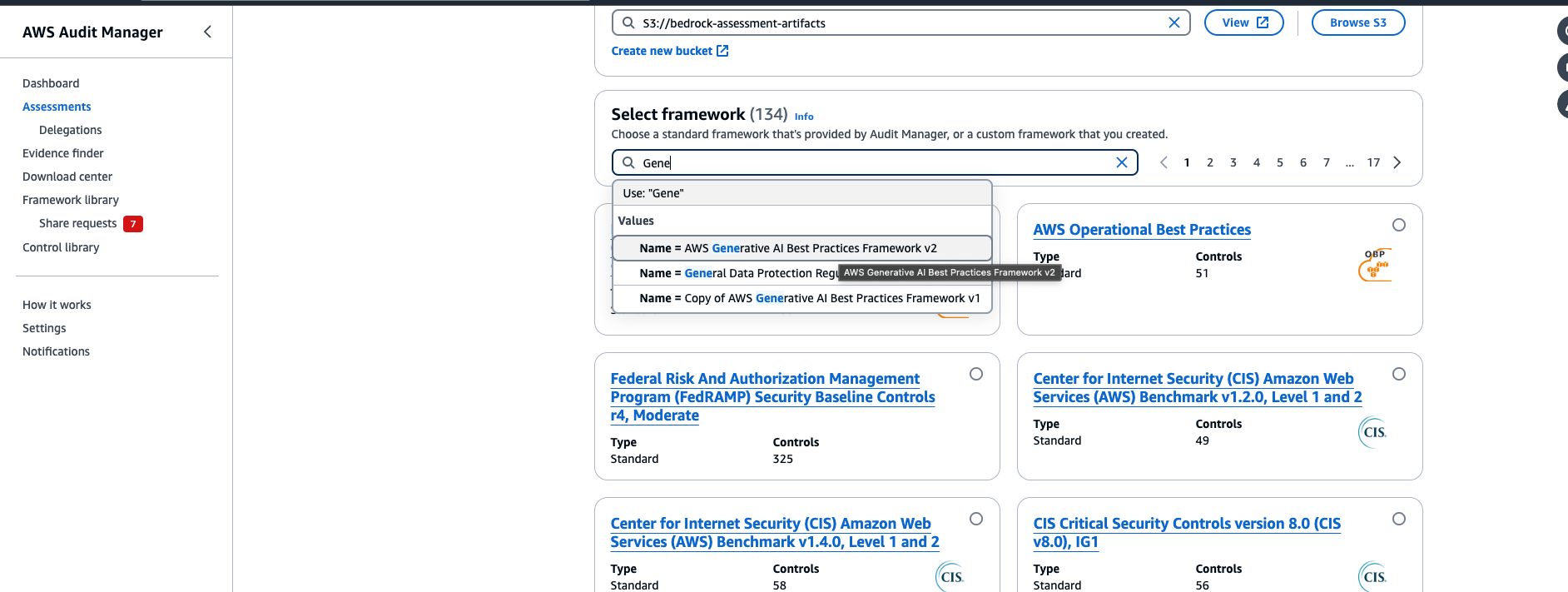Collapse the AWS Audit Manager sidebar
The height and width of the screenshot is (592, 1568).
tap(207, 32)
